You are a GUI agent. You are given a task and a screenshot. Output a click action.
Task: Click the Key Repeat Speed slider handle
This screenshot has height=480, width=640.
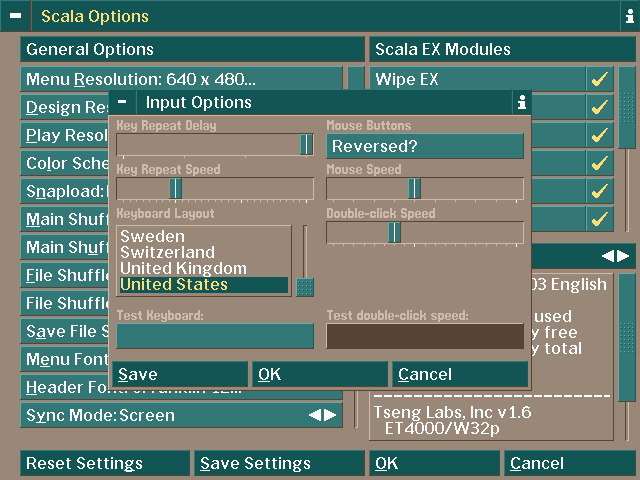[175, 189]
